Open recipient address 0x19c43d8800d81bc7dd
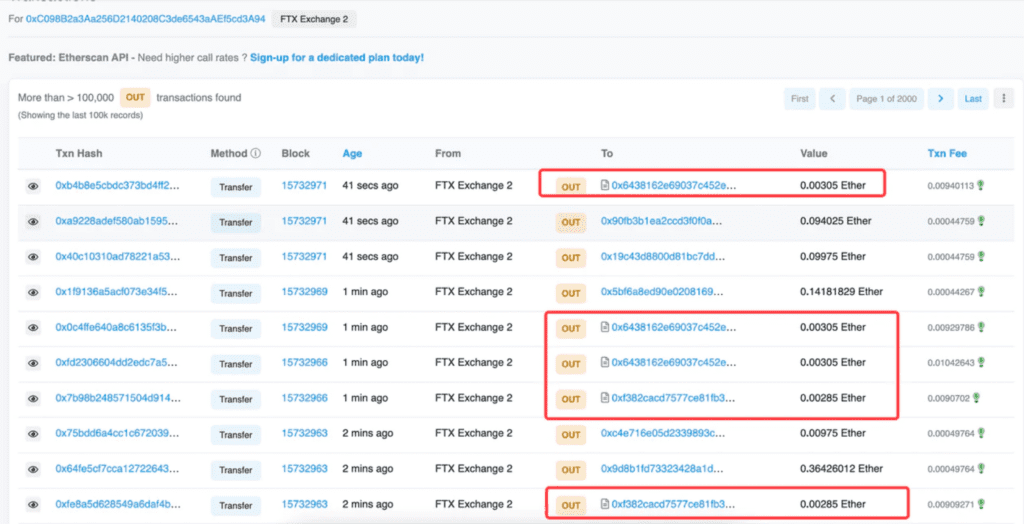The image size is (1024, 524). coord(662,256)
